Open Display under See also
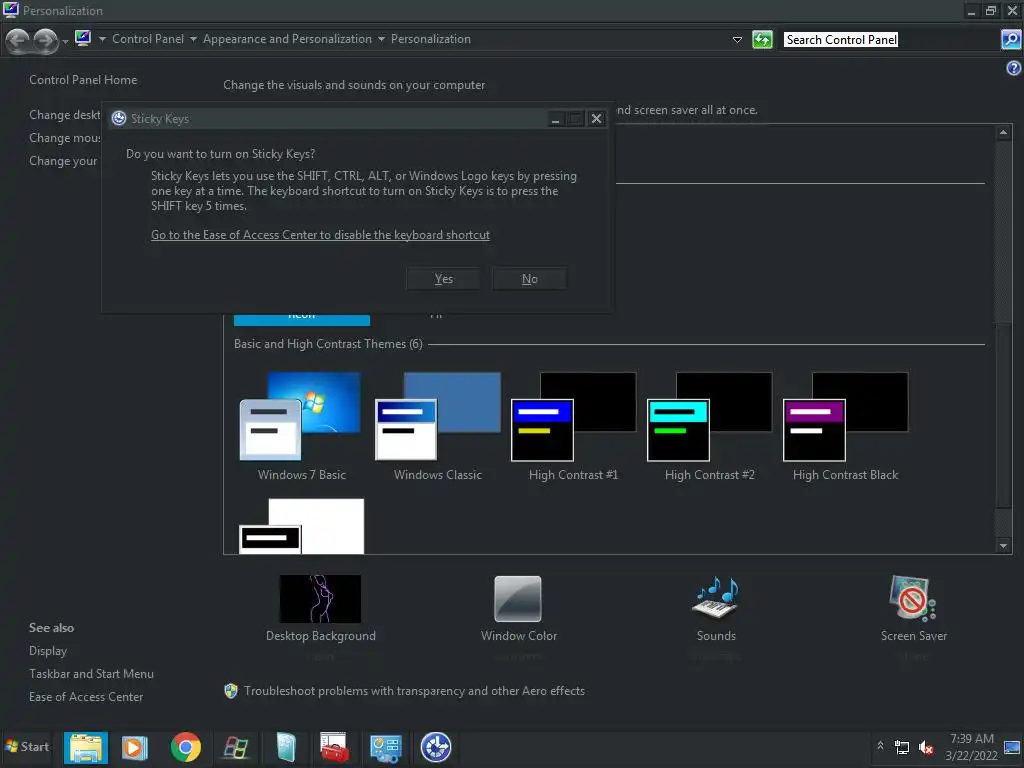1024x768 pixels. coord(48,651)
